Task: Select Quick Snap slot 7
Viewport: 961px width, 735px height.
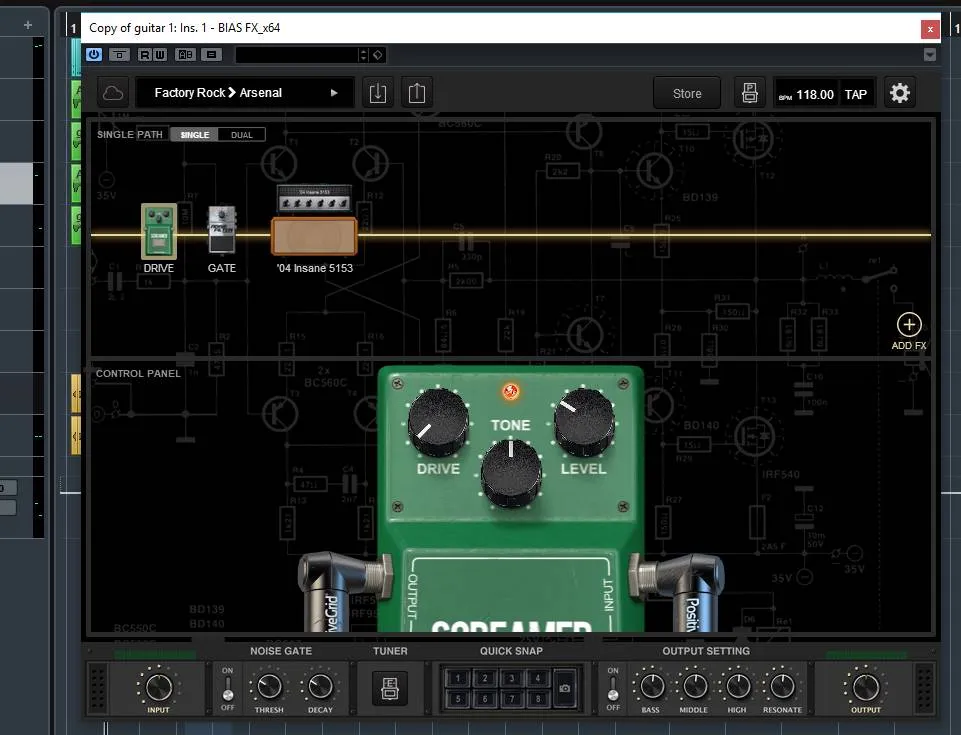Action: 511,698
